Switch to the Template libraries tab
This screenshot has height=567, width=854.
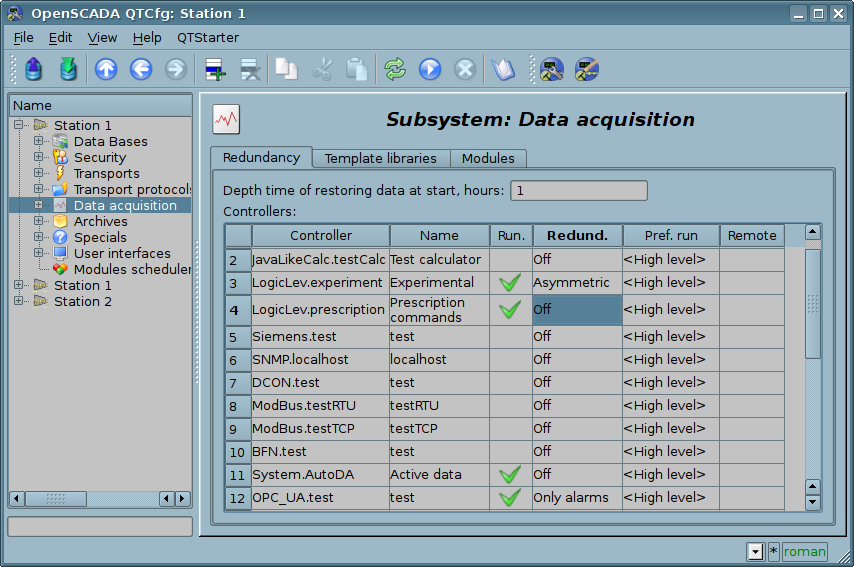(x=381, y=158)
